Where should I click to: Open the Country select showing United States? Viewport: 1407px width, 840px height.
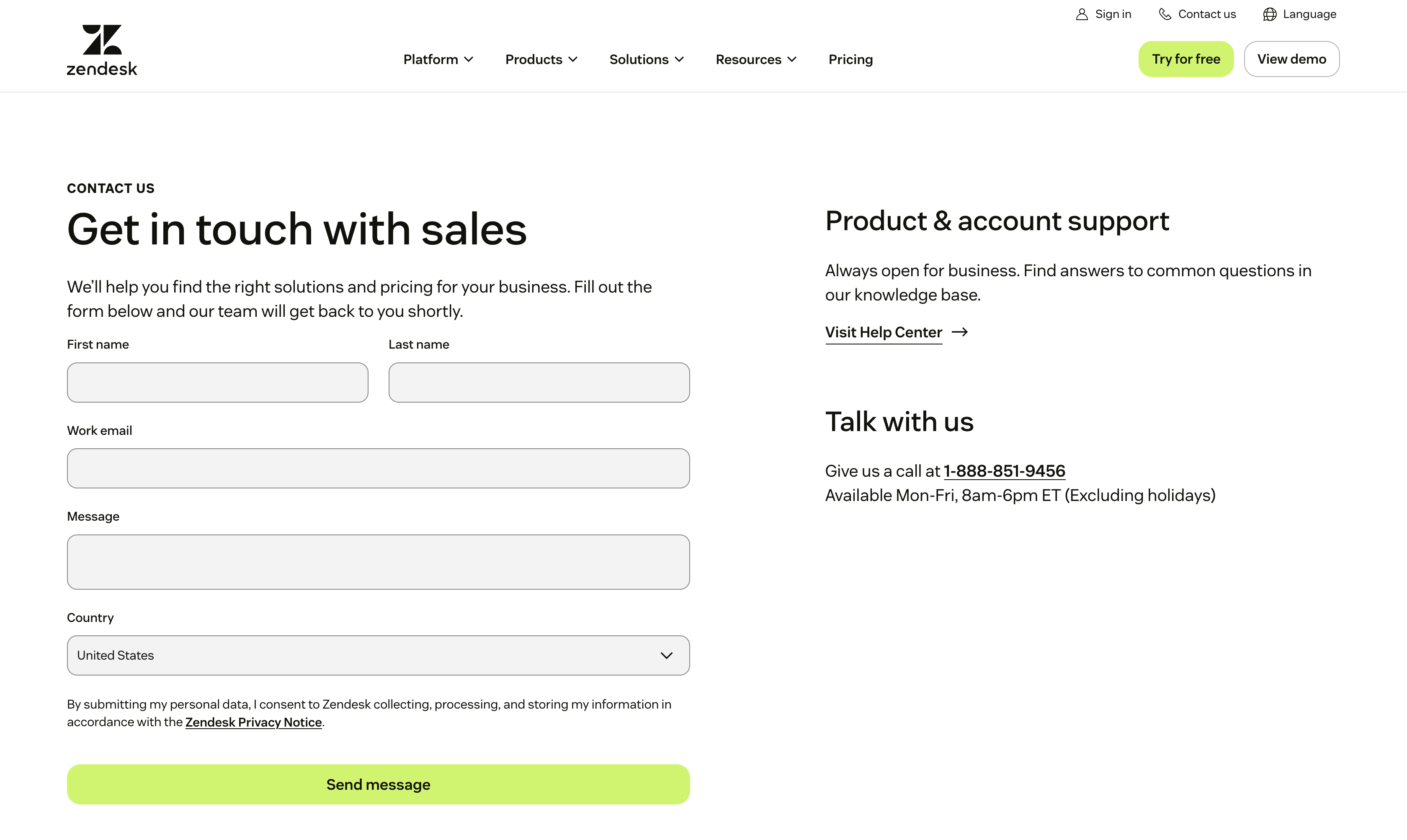pos(378,655)
